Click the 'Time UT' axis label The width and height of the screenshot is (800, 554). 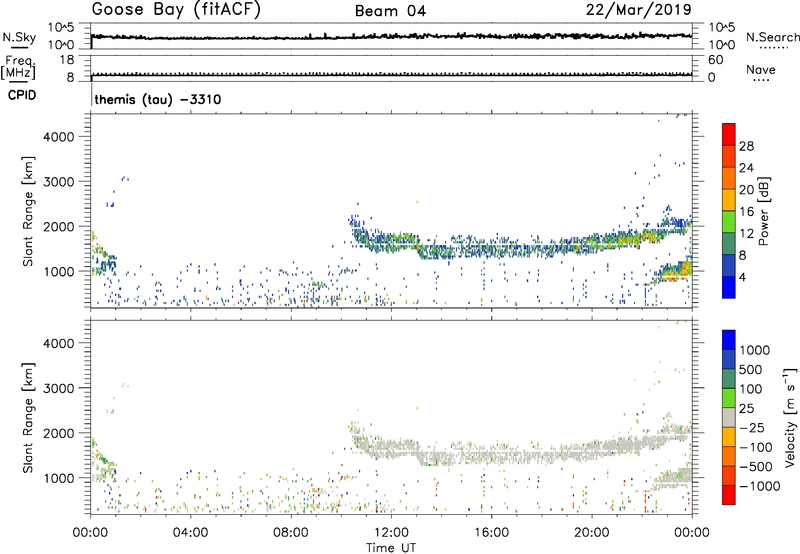point(391,548)
